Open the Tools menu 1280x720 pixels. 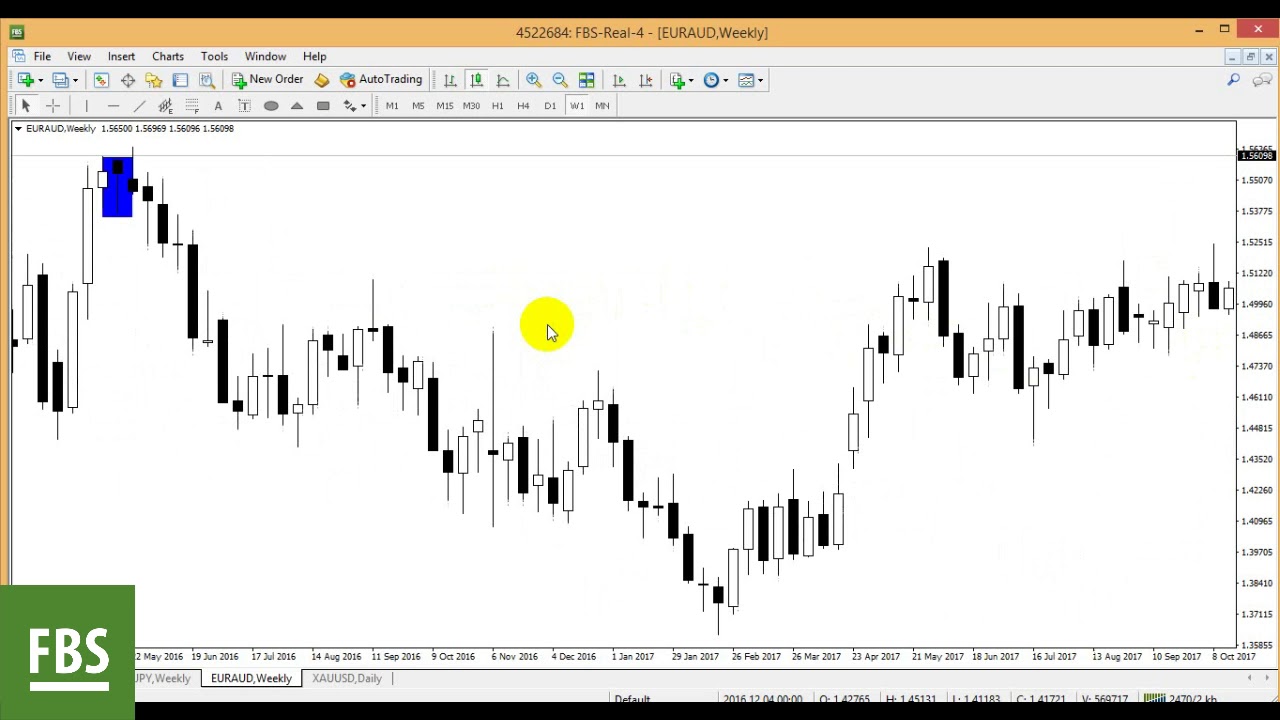pyautogui.click(x=214, y=57)
